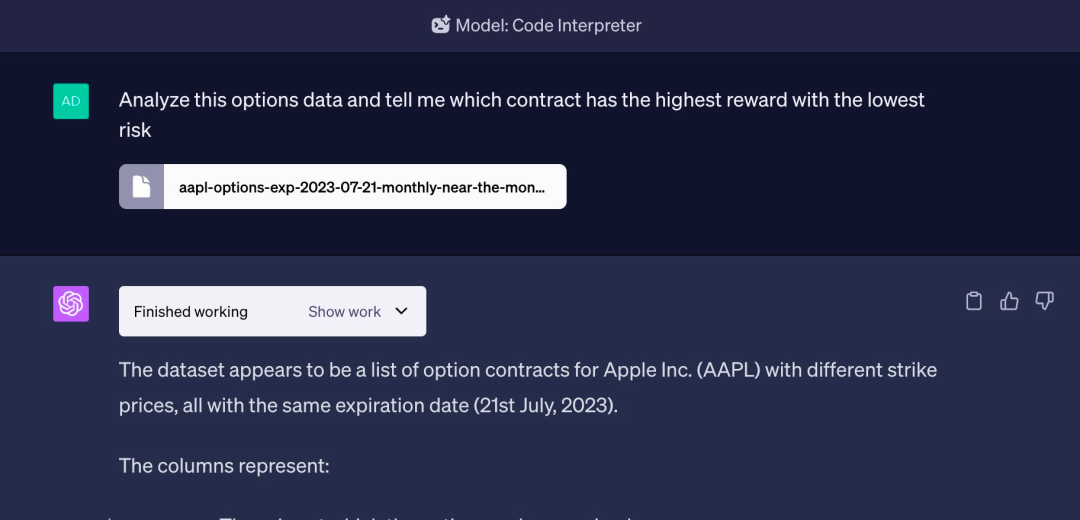The height and width of the screenshot is (520, 1080).
Task: Open the aapl-options-exp-2023-07-21 file attachment
Action: [343, 187]
